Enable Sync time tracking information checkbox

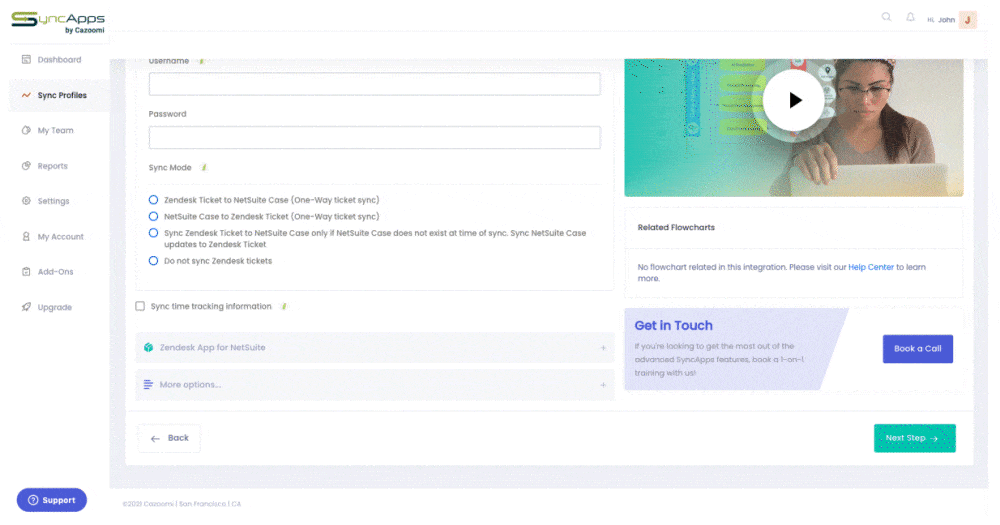[x=140, y=306]
